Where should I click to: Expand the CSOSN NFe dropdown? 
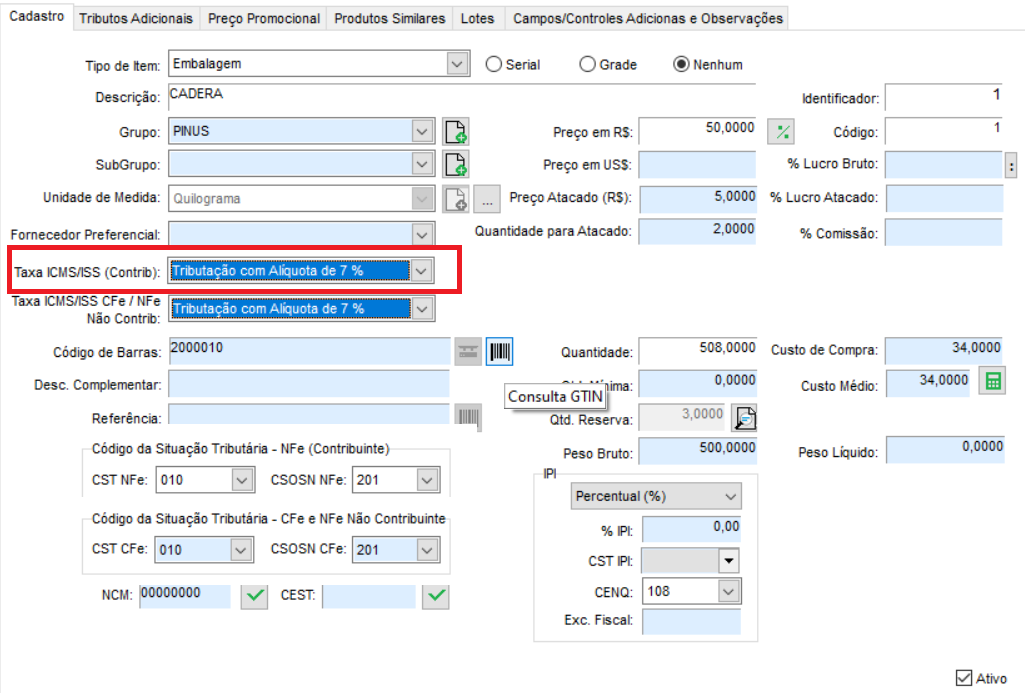pos(427,481)
